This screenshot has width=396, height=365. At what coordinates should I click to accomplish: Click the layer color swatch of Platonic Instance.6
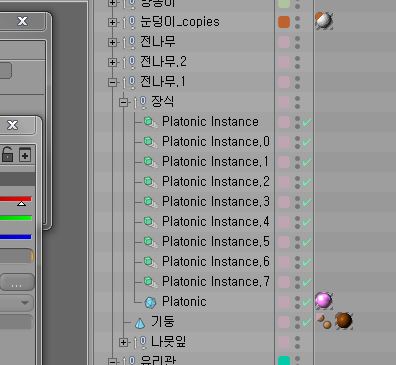click(284, 262)
